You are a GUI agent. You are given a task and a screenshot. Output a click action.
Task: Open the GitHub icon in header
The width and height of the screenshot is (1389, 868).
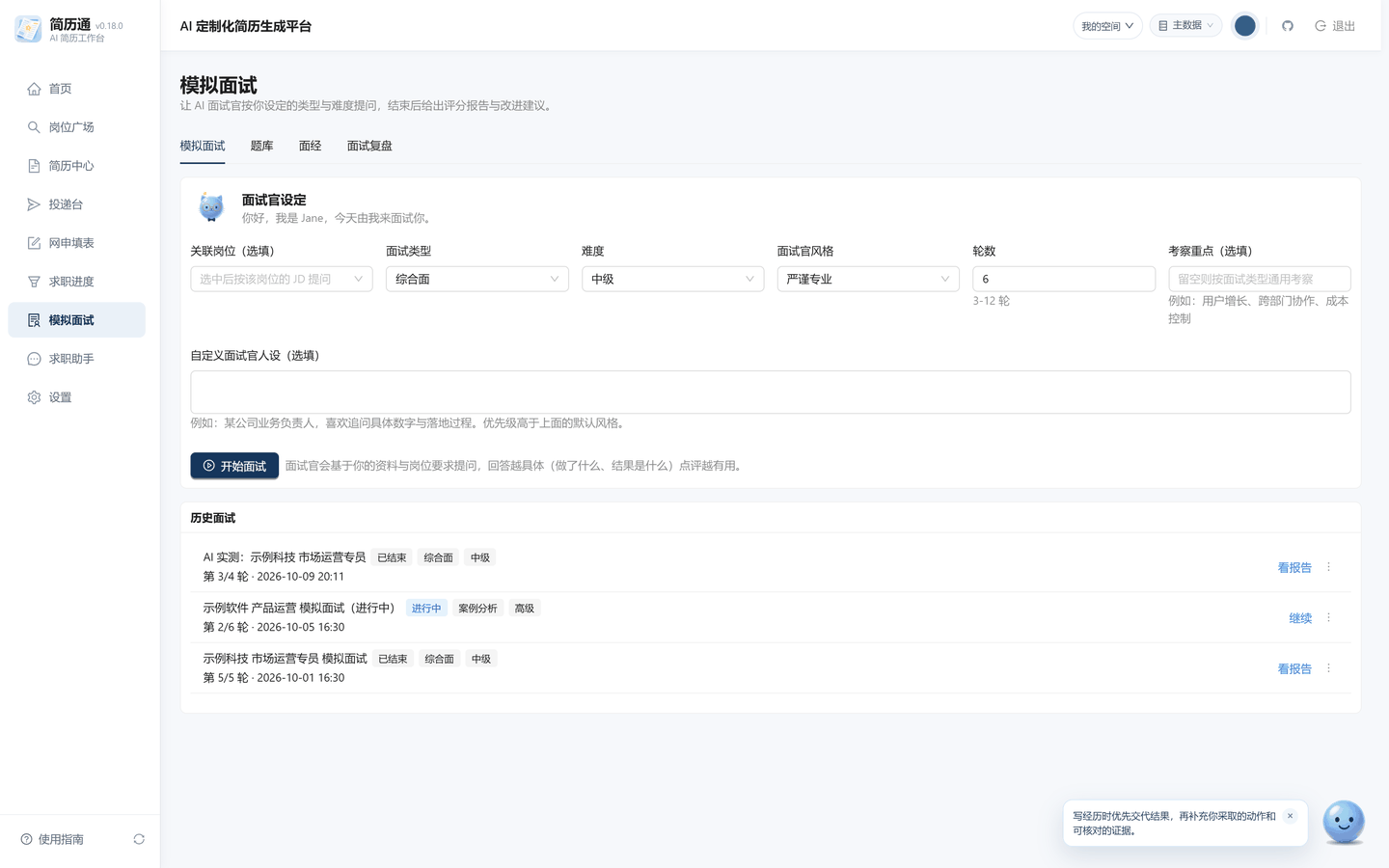point(1287,26)
